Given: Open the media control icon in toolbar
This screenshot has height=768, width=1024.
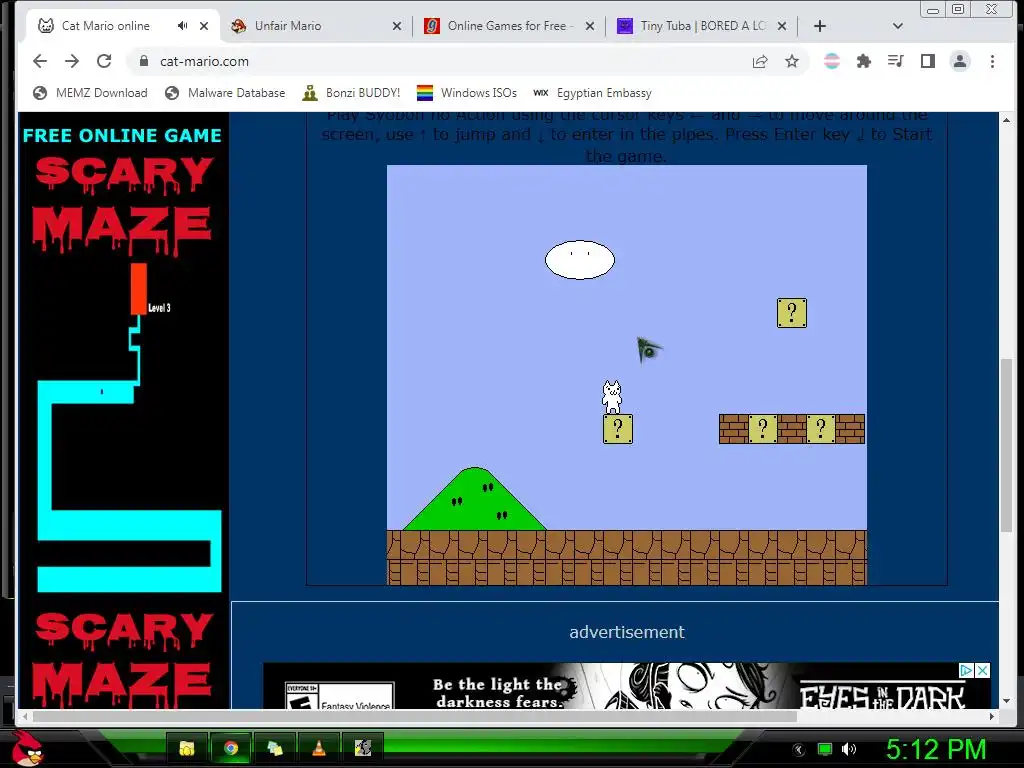Looking at the screenshot, I should [x=895, y=61].
